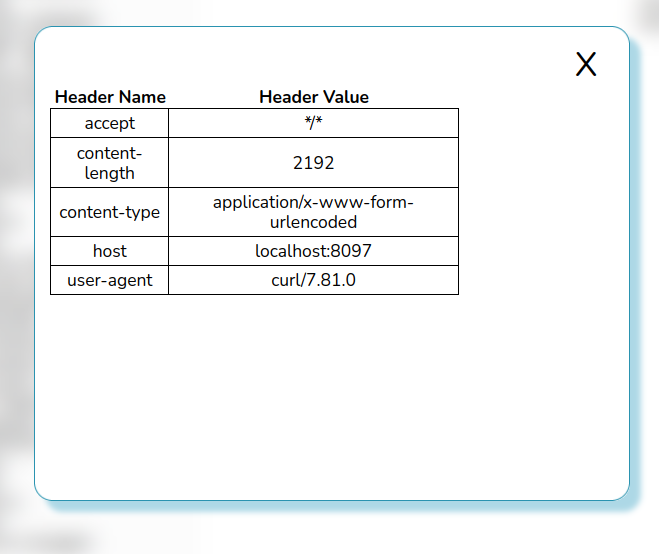The height and width of the screenshot is (554, 659).
Task: Click the word length under content-
Action: click(110, 173)
